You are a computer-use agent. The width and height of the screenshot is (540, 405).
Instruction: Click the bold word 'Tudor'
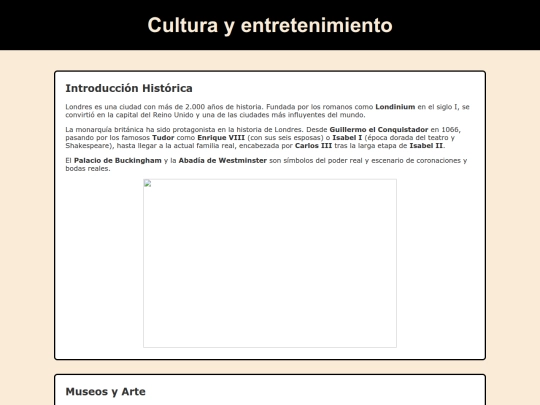[x=163, y=137]
